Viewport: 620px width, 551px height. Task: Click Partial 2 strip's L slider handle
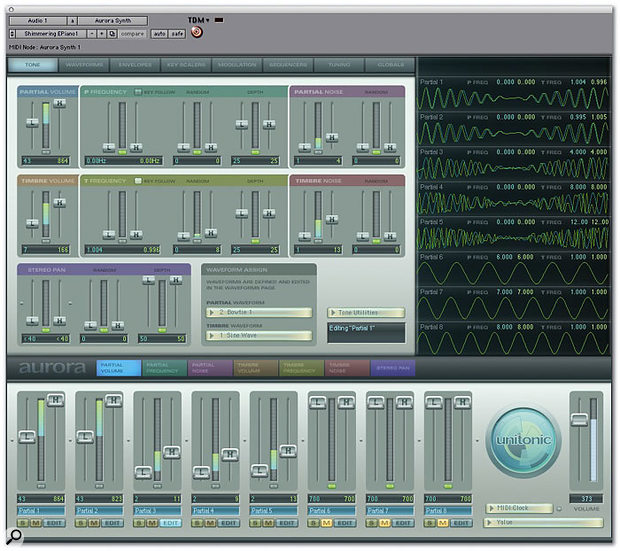point(85,437)
